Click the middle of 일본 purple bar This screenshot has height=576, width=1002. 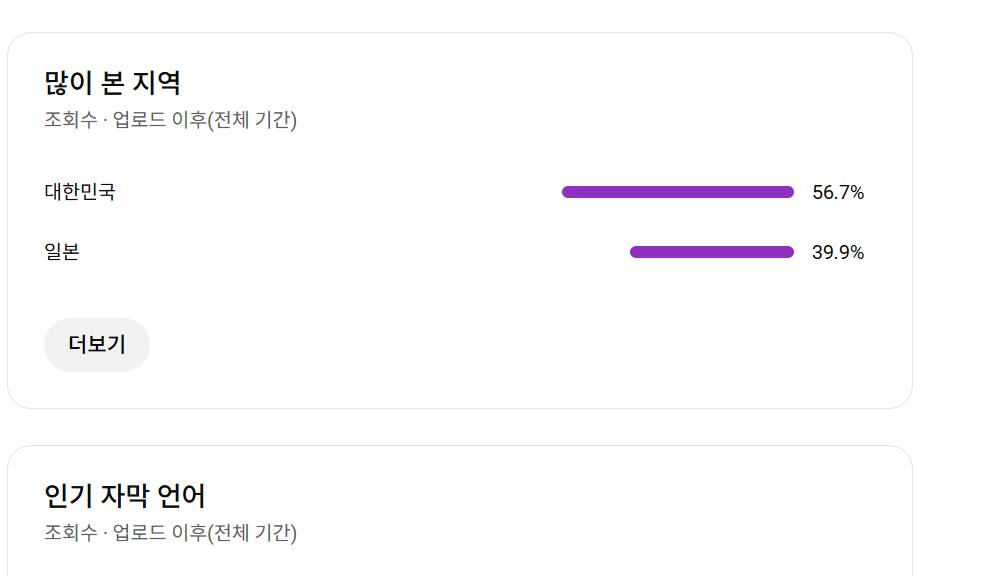(x=712, y=252)
